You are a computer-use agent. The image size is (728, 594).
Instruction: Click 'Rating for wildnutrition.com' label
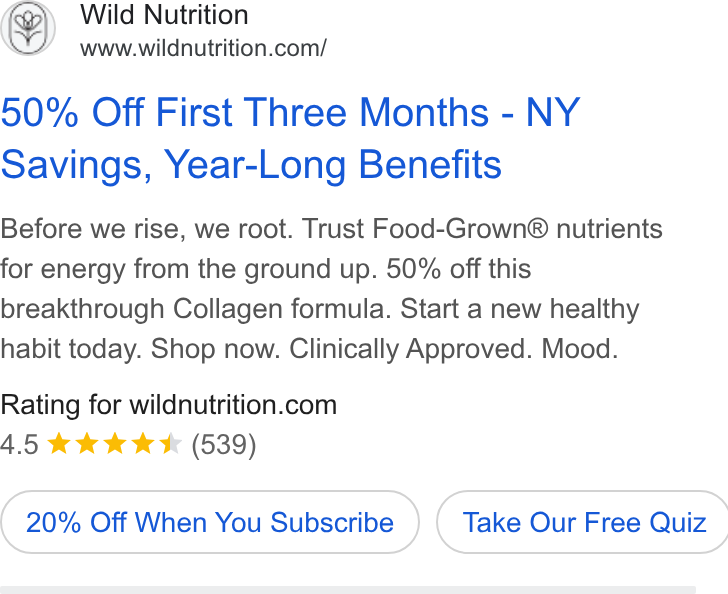(169, 405)
